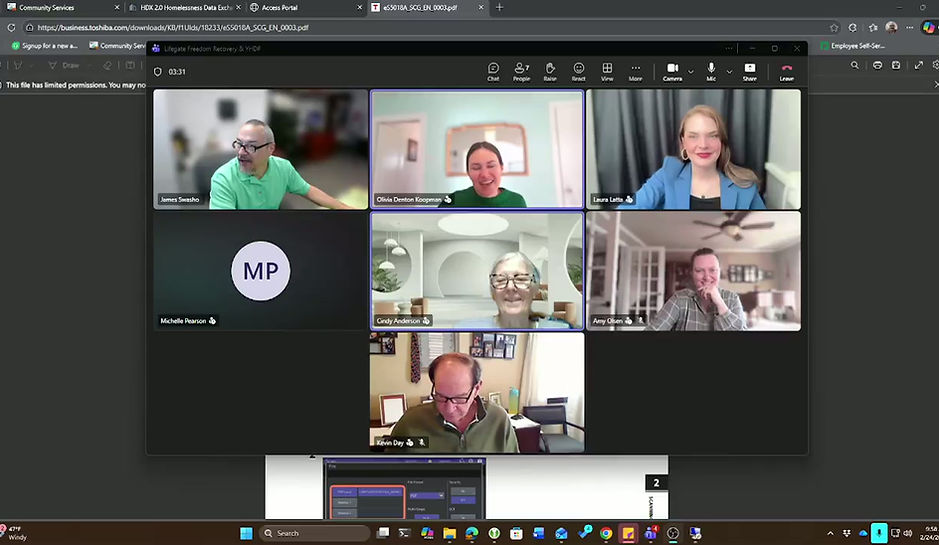Open the Copilot sidebar icon
The image size is (939, 545).
(929, 28)
